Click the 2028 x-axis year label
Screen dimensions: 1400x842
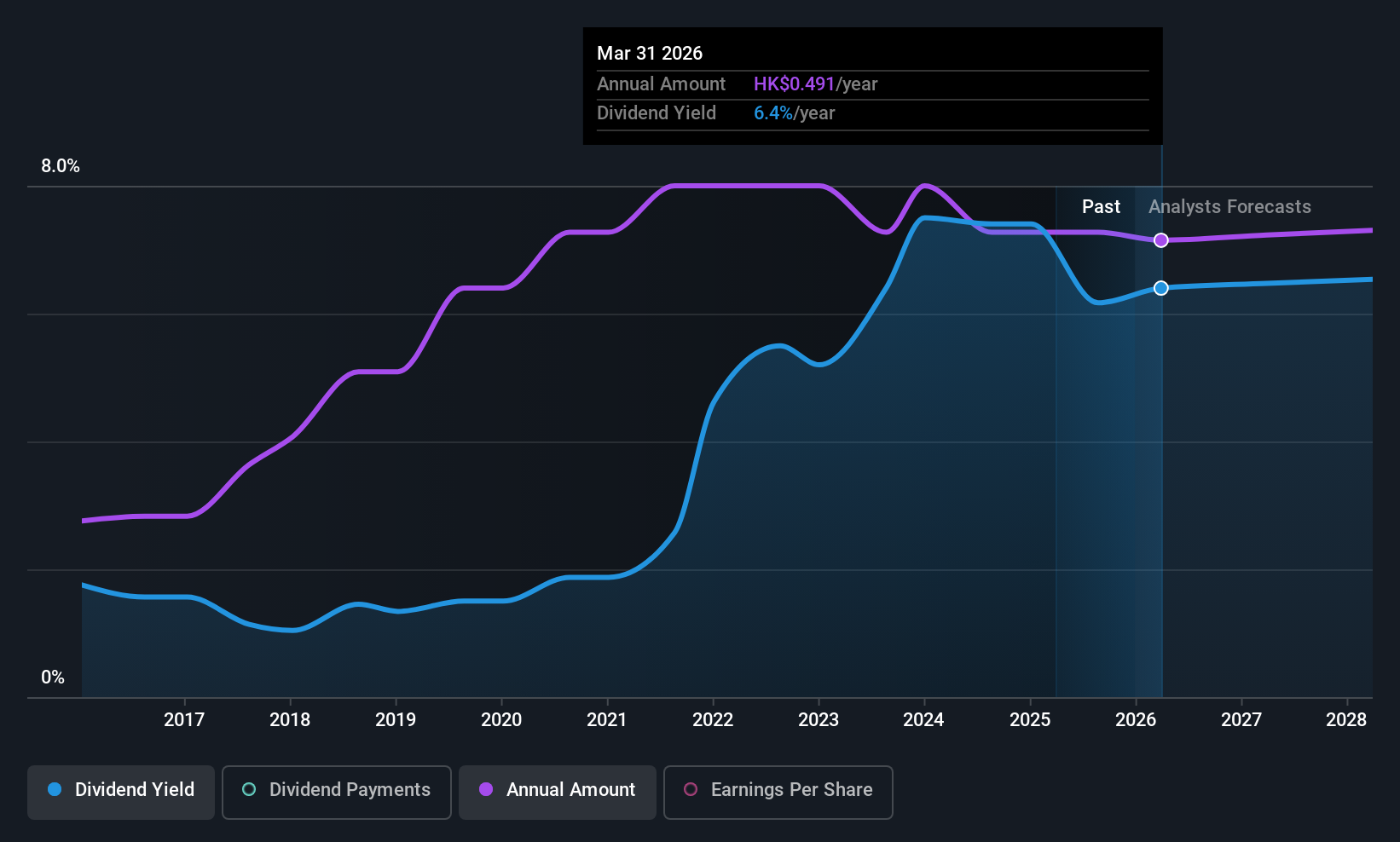click(x=1346, y=719)
